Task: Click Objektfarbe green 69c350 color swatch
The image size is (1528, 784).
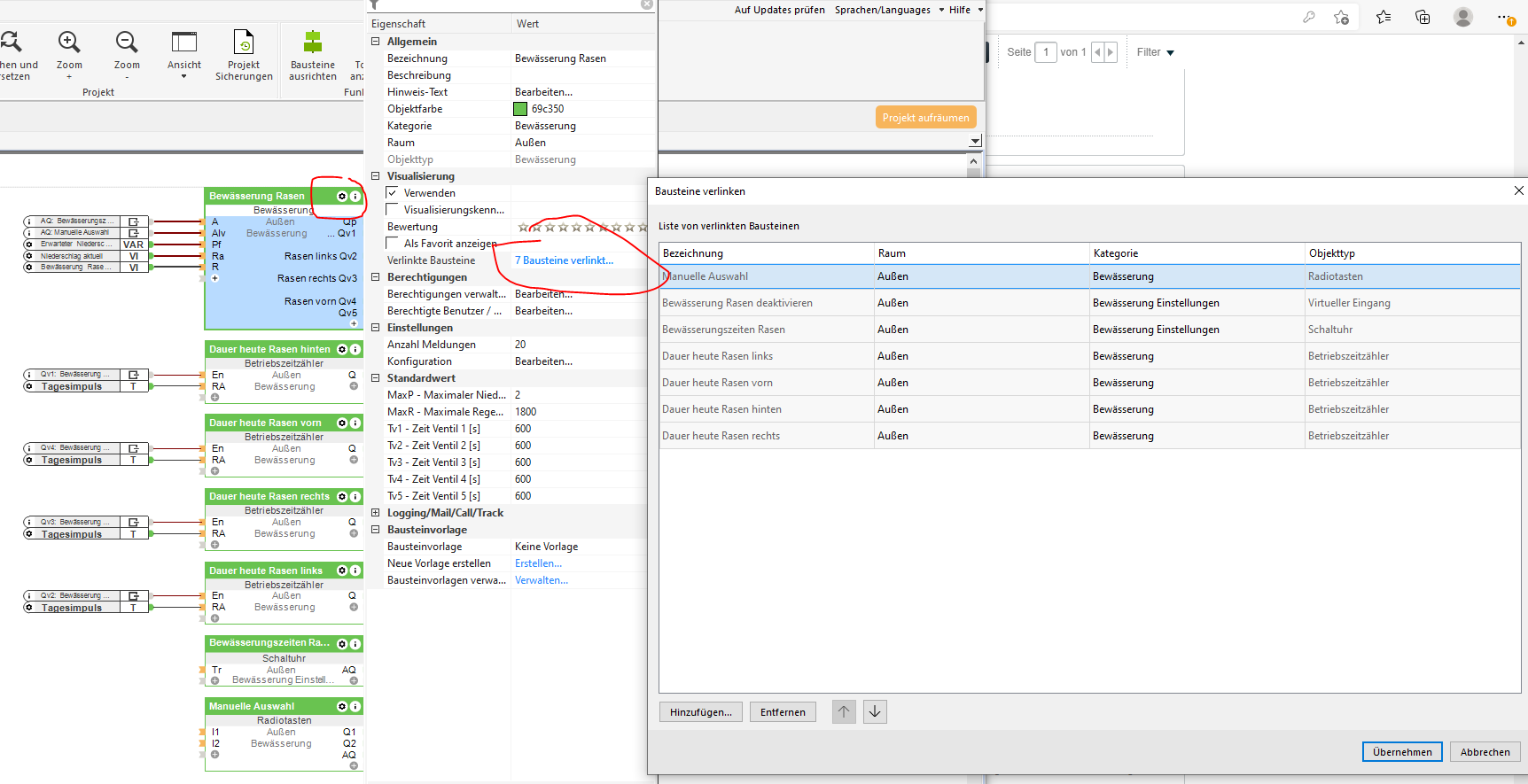Action: pos(520,109)
